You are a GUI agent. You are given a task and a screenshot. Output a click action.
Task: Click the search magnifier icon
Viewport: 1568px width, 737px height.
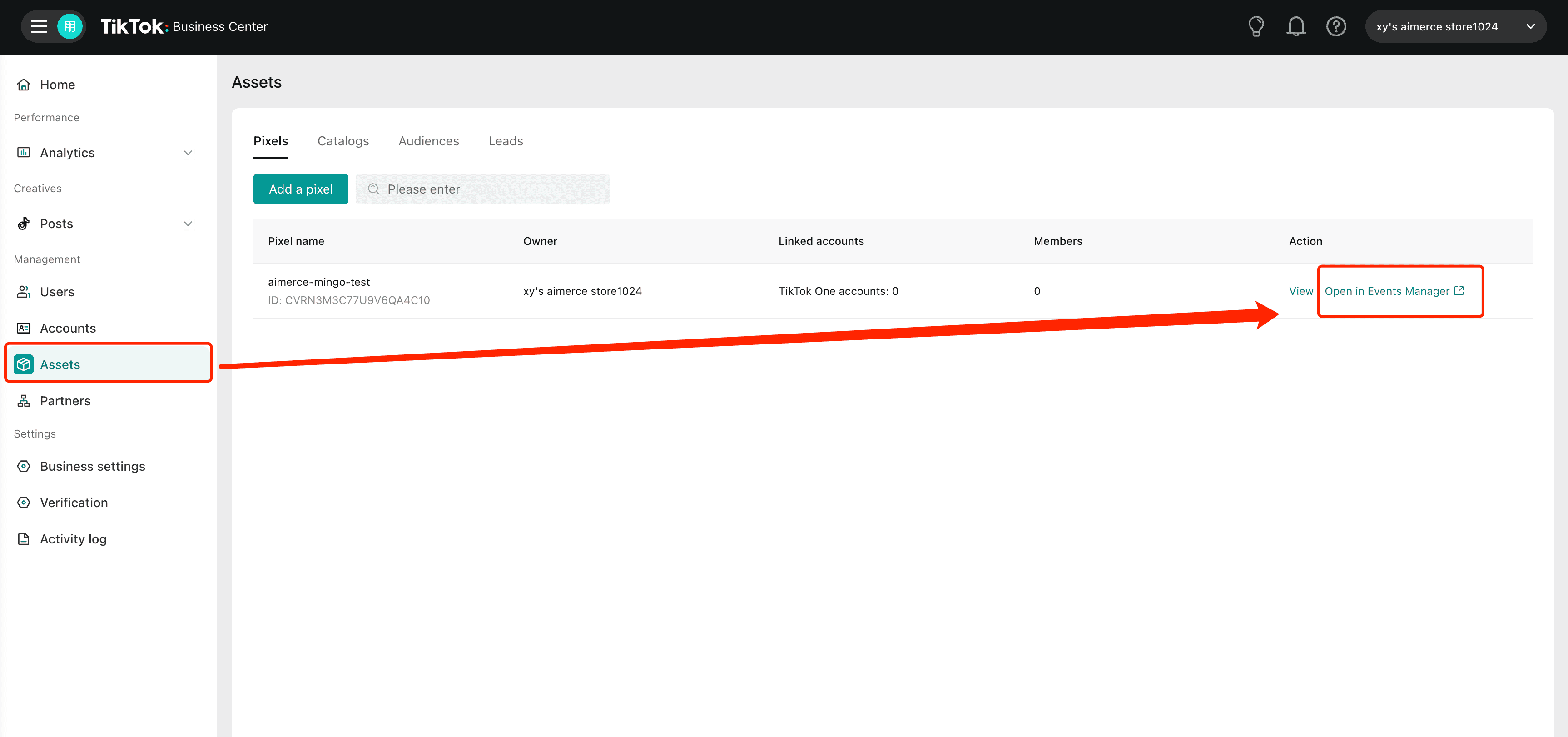pos(374,189)
